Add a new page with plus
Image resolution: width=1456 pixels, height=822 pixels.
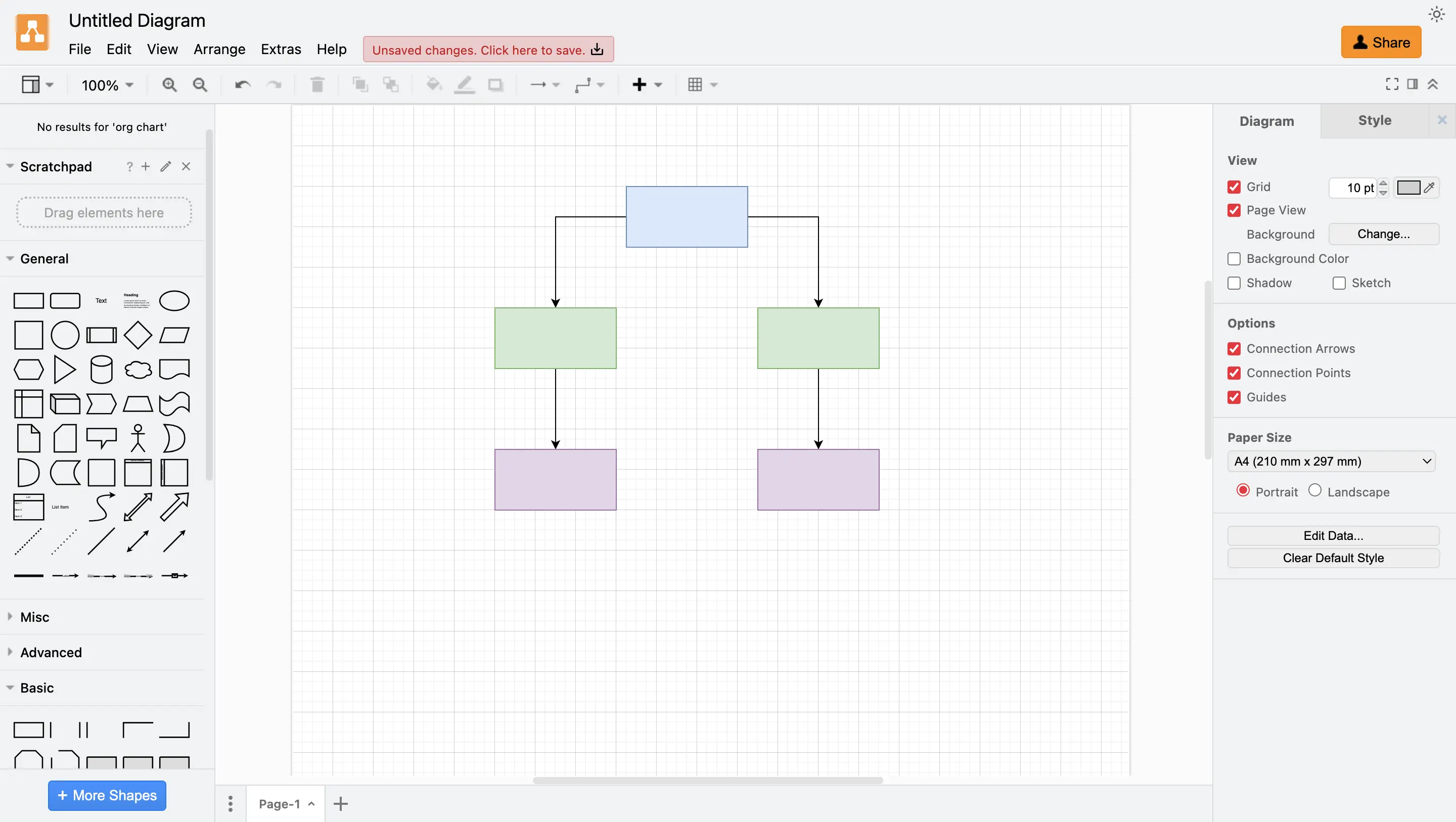[x=340, y=803]
